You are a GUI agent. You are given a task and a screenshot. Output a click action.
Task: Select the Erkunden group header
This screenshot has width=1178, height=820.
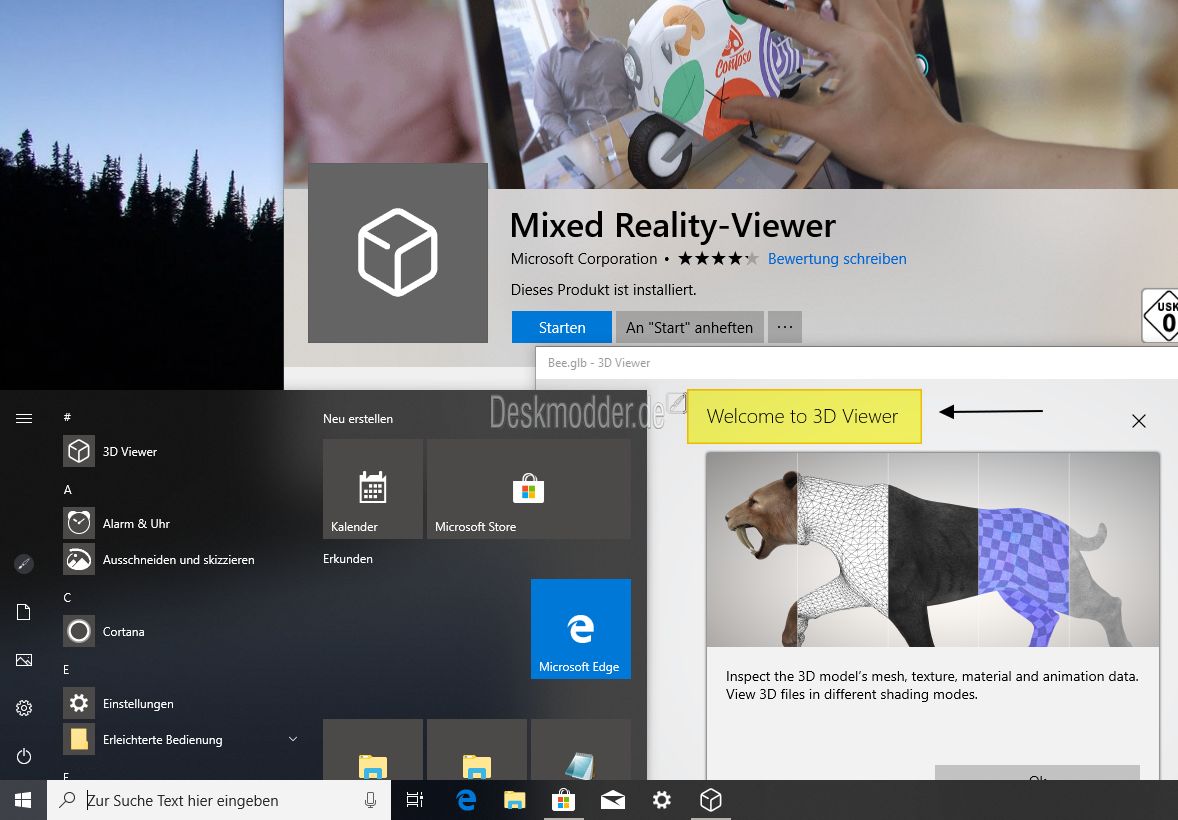click(x=348, y=558)
